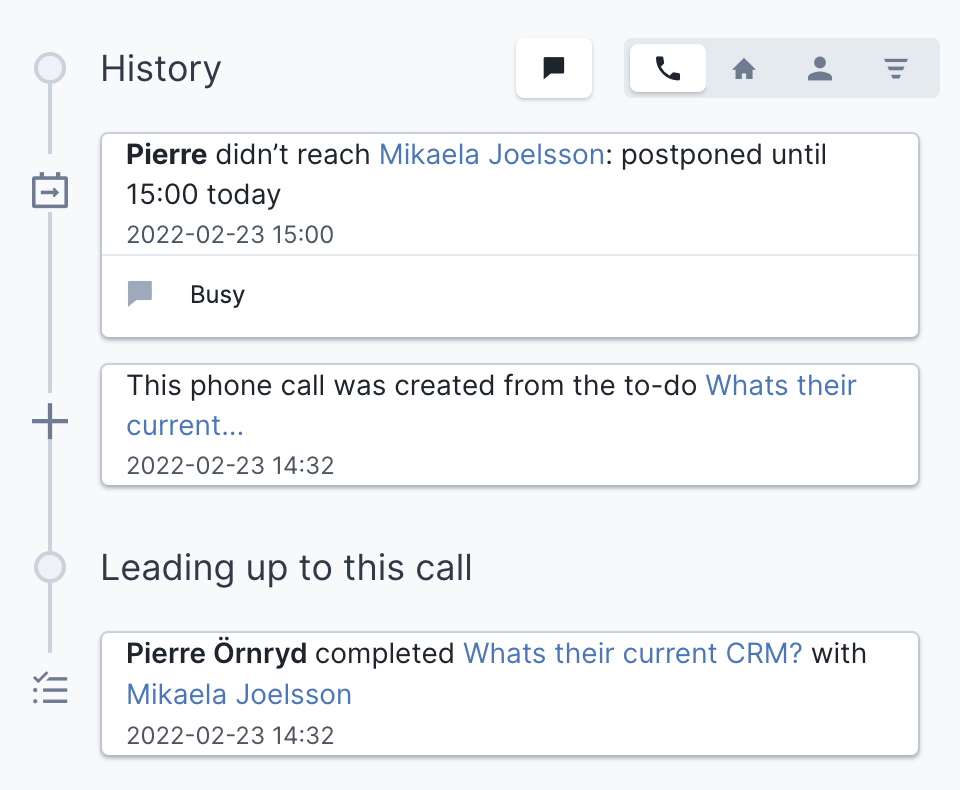
Task: Toggle the comments filter button
Action: coord(553,68)
